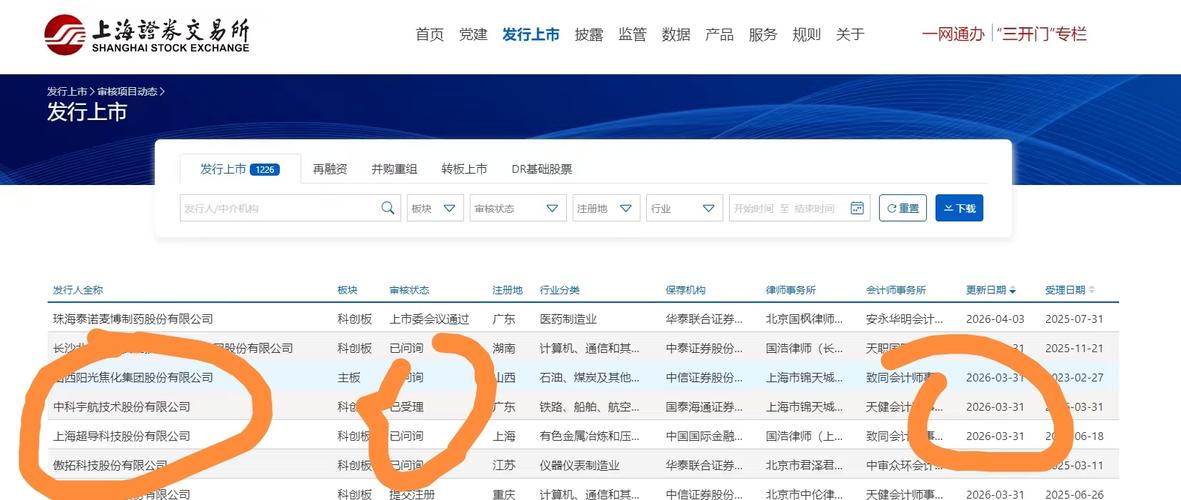Click the 结束时间 date field

tap(813, 209)
